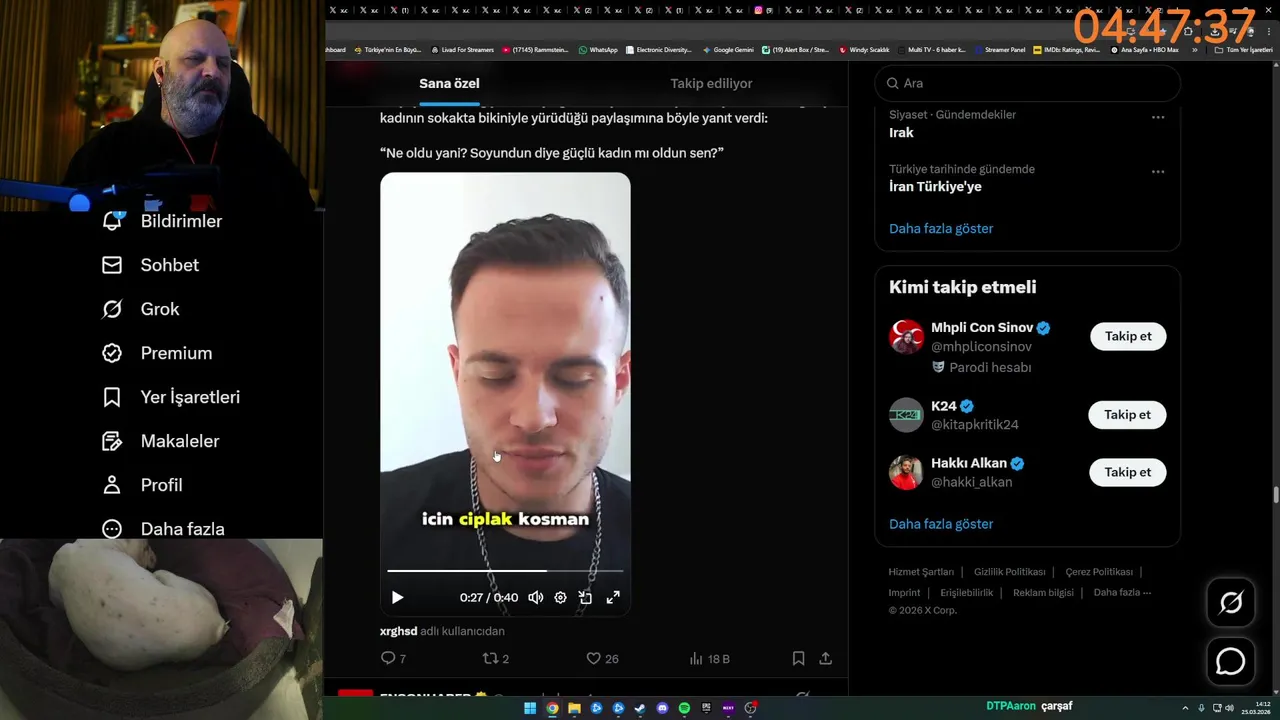Open Imprint footer link
1280x720 pixels.
click(904, 592)
